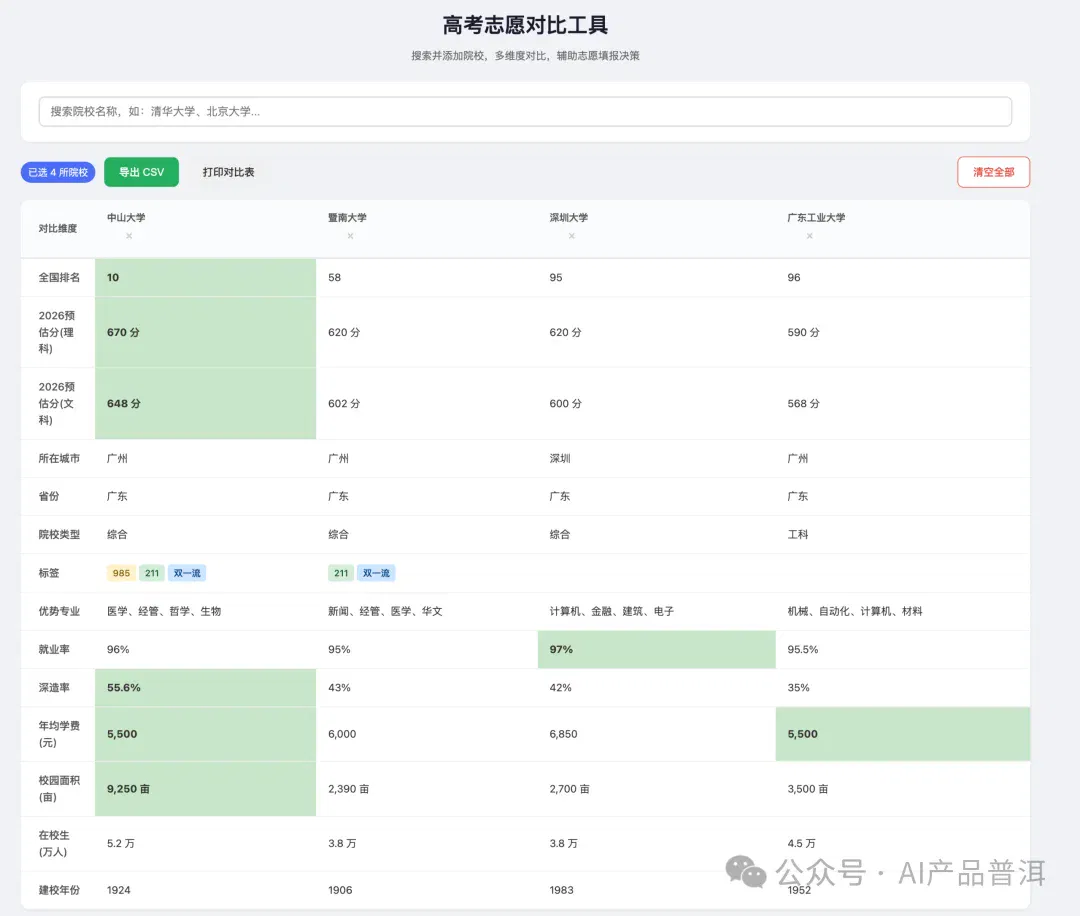
Task: Click the 4.5 万 enrollment cell
Action: tap(902, 844)
